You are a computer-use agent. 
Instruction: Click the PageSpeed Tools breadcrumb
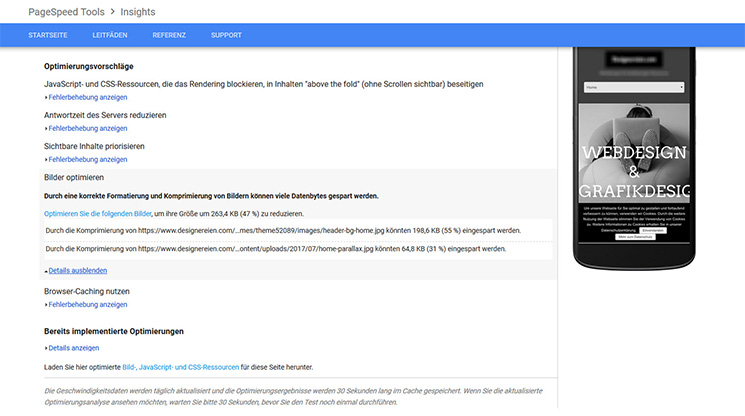[x=66, y=12]
